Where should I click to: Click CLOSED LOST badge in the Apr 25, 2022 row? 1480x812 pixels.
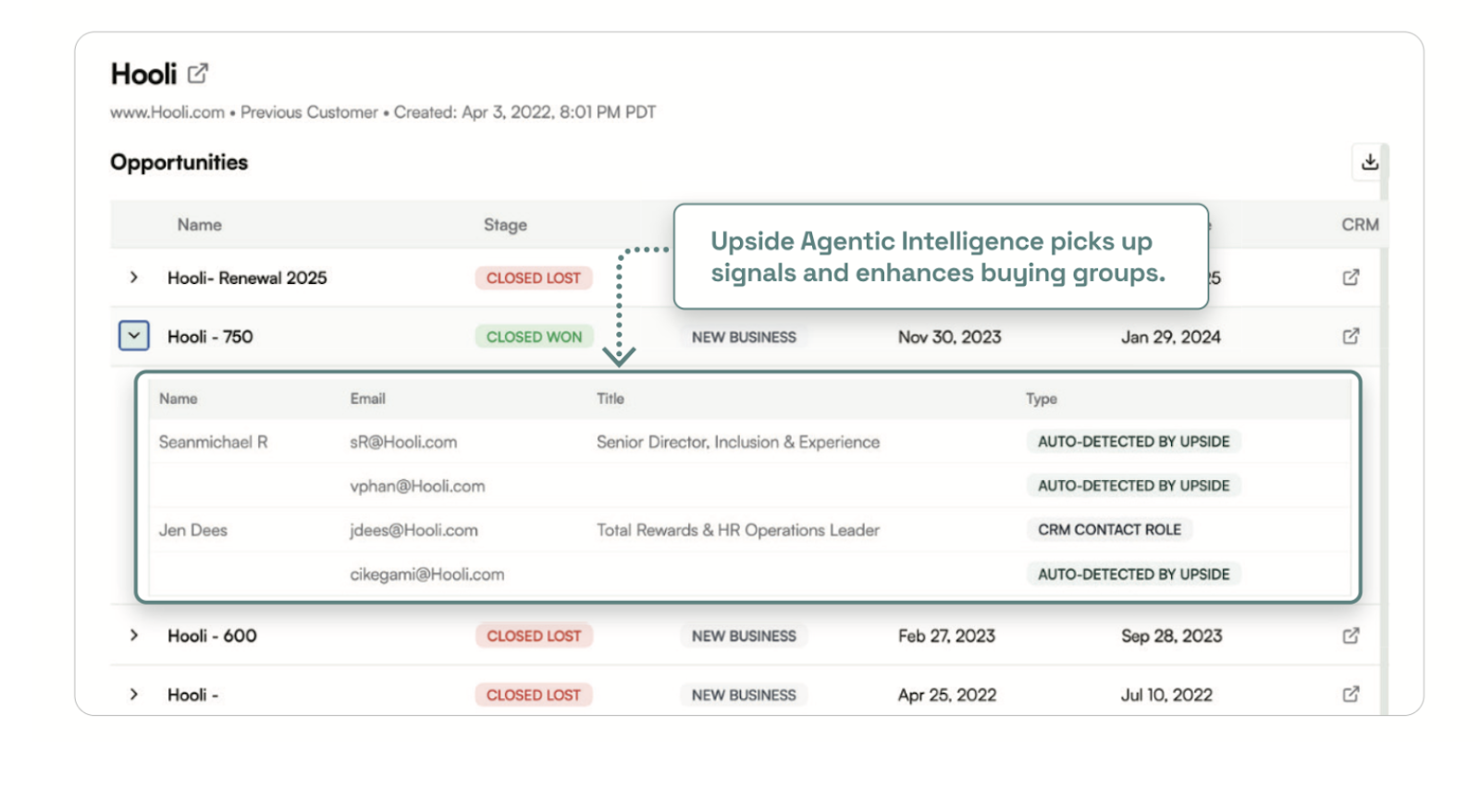click(534, 695)
